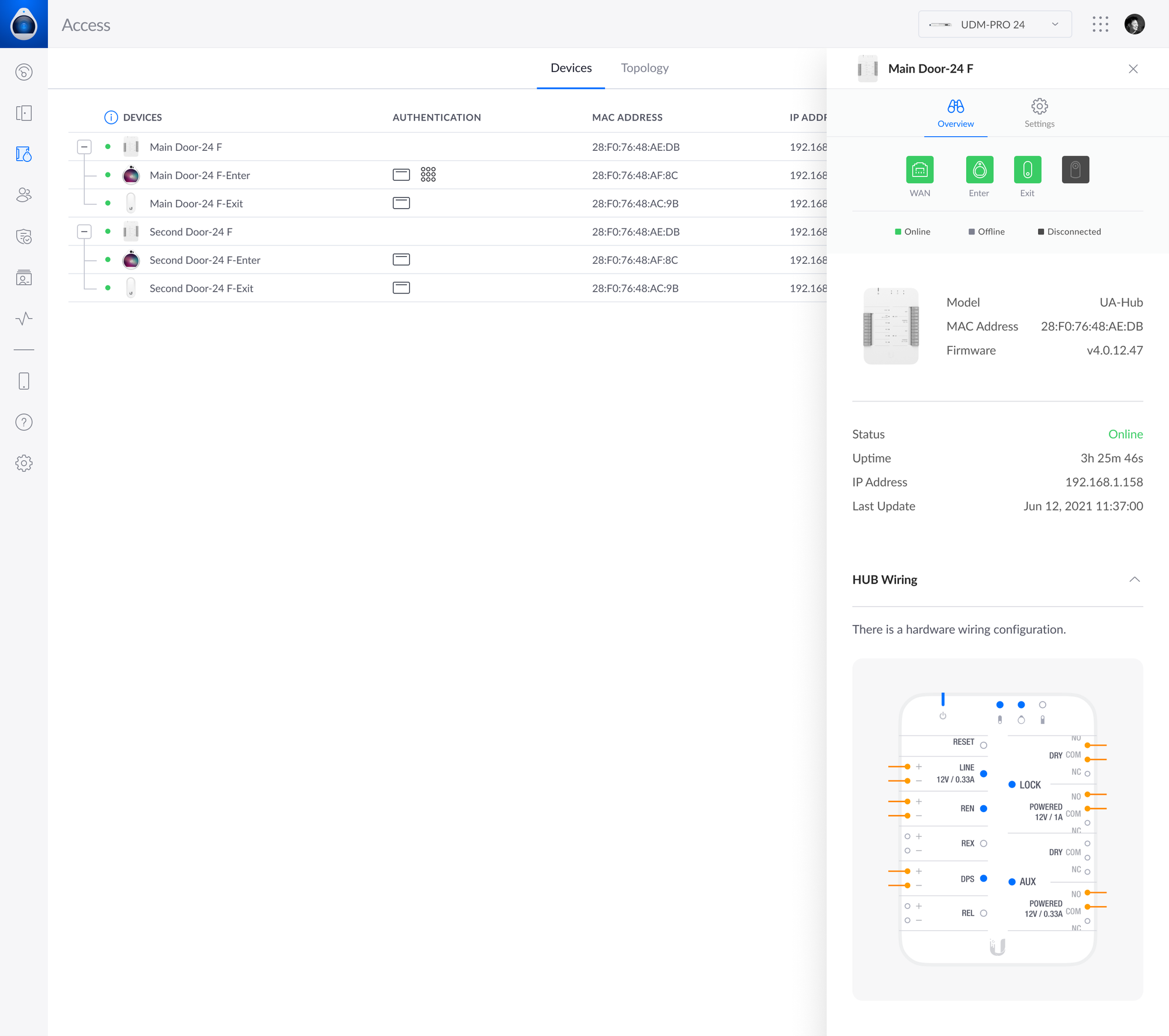Click the user profile avatar
1169x1036 pixels.
point(1134,25)
